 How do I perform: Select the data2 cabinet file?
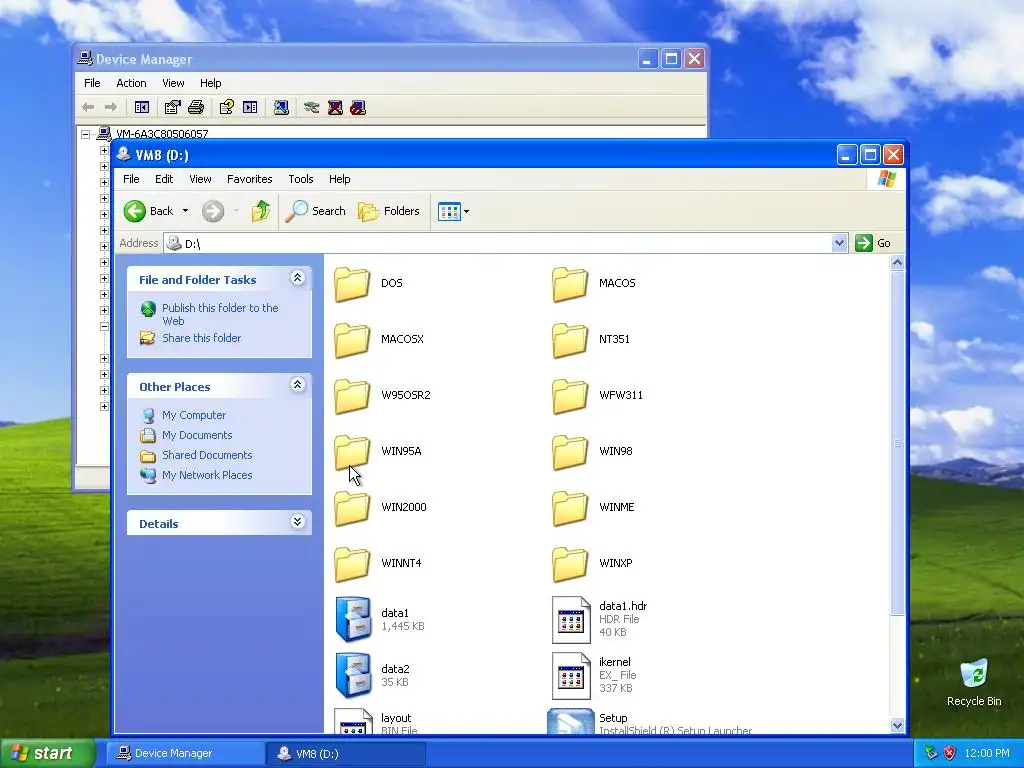click(x=372, y=675)
